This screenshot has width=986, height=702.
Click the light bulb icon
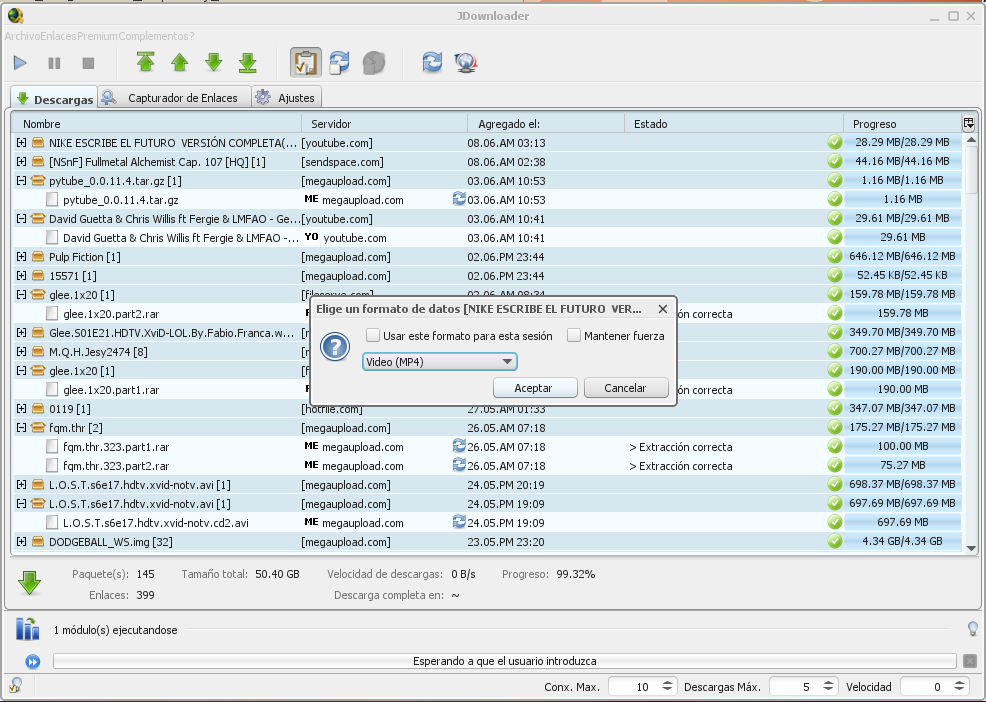pyautogui.click(x=972, y=628)
